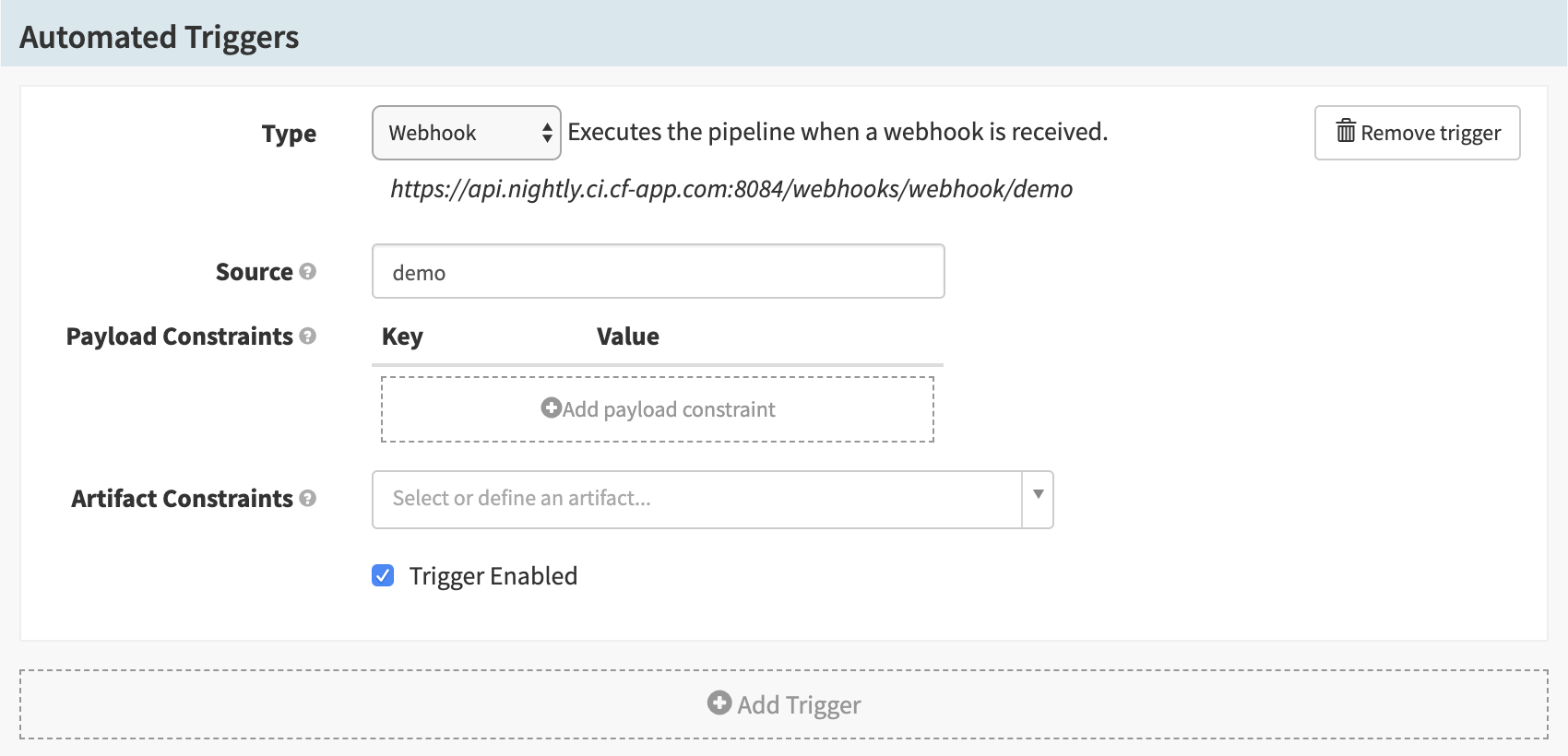This screenshot has width=1568, height=756.
Task: Disable the Trigger Enabled checkbox
Action: (383, 576)
